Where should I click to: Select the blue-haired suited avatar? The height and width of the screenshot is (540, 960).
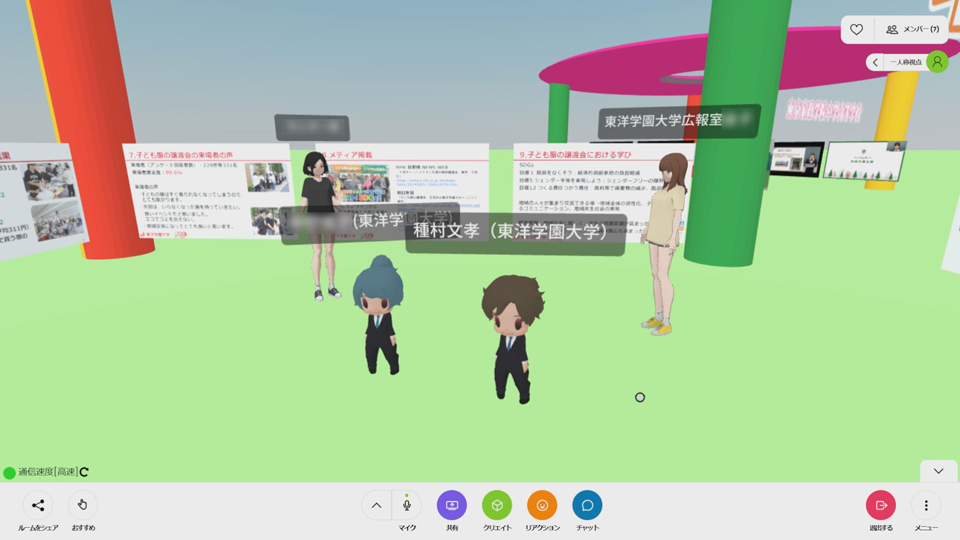pos(380,315)
